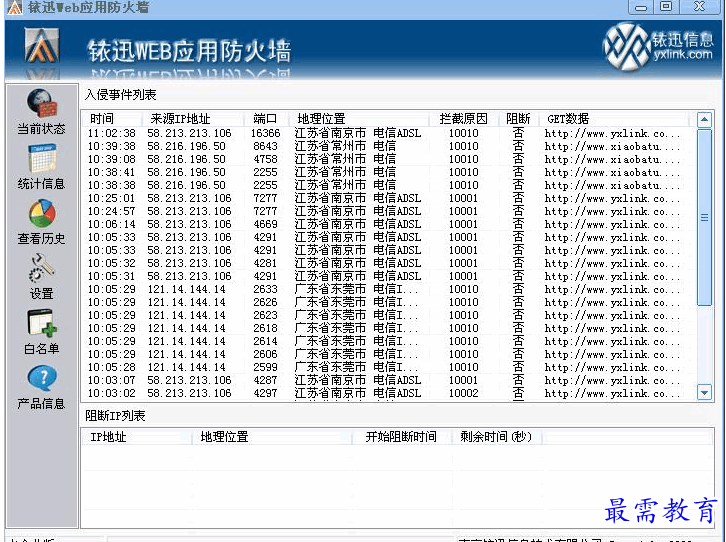726x542 pixels.
Task: Click port 4669 in the event list
Action: 265,224
